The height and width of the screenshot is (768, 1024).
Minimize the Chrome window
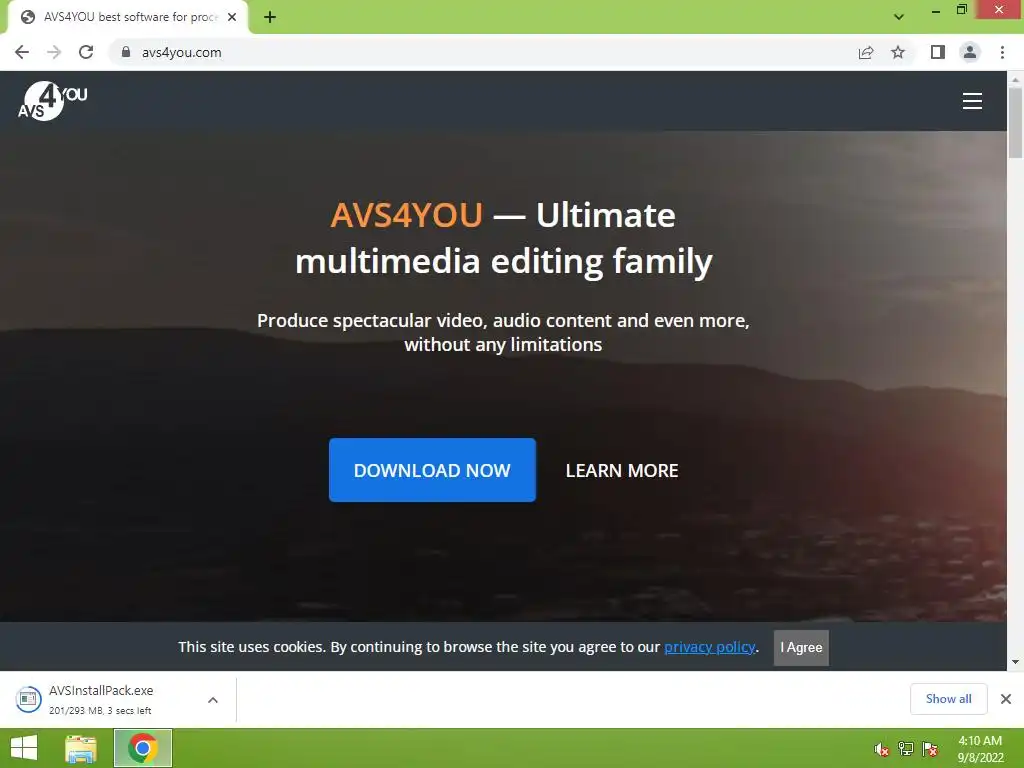coord(935,10)
